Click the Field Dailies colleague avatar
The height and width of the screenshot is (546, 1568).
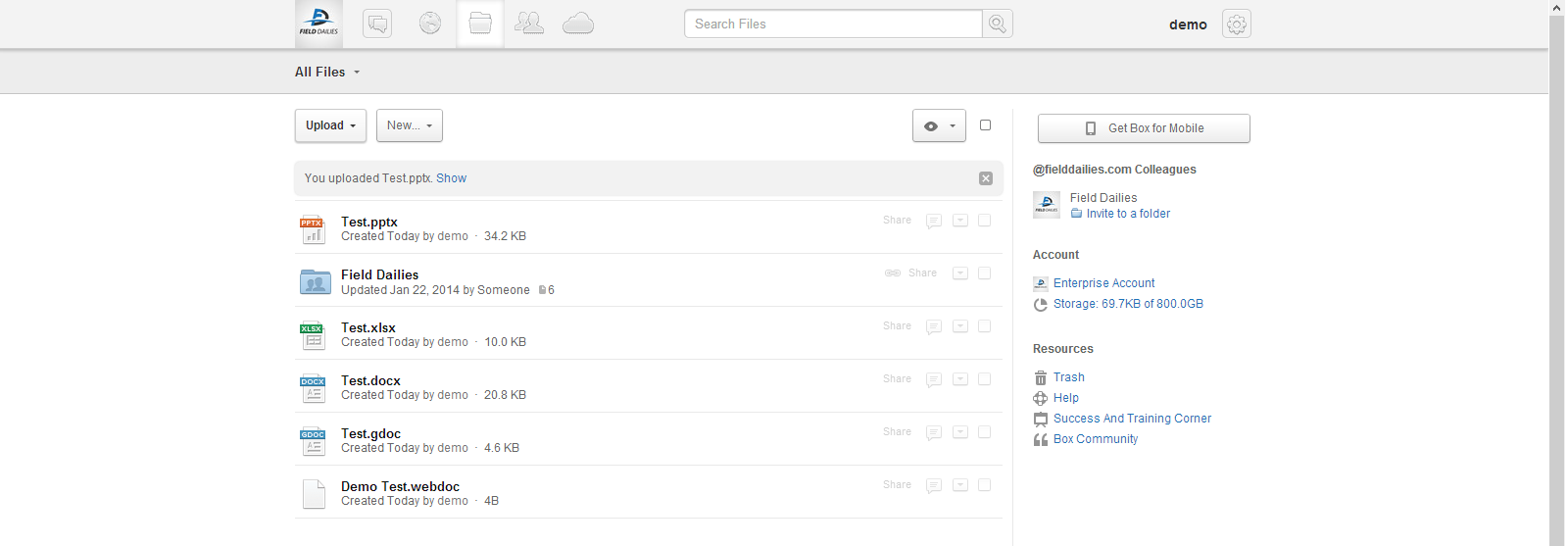(1047, 205)
